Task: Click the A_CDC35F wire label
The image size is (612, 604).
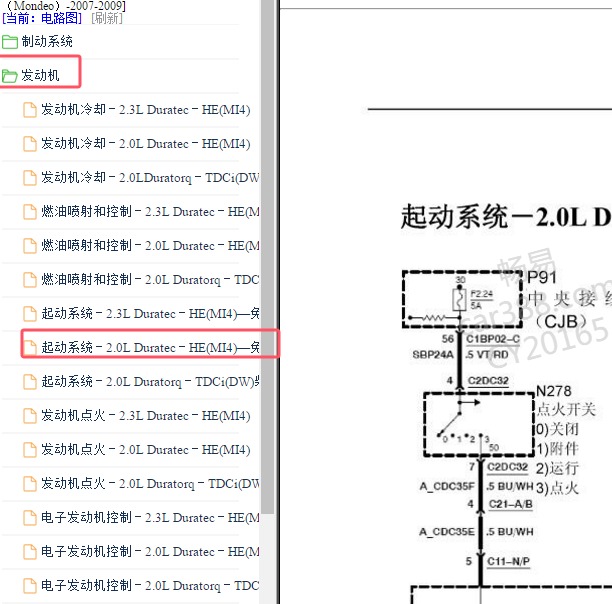Action: [447, 486]
